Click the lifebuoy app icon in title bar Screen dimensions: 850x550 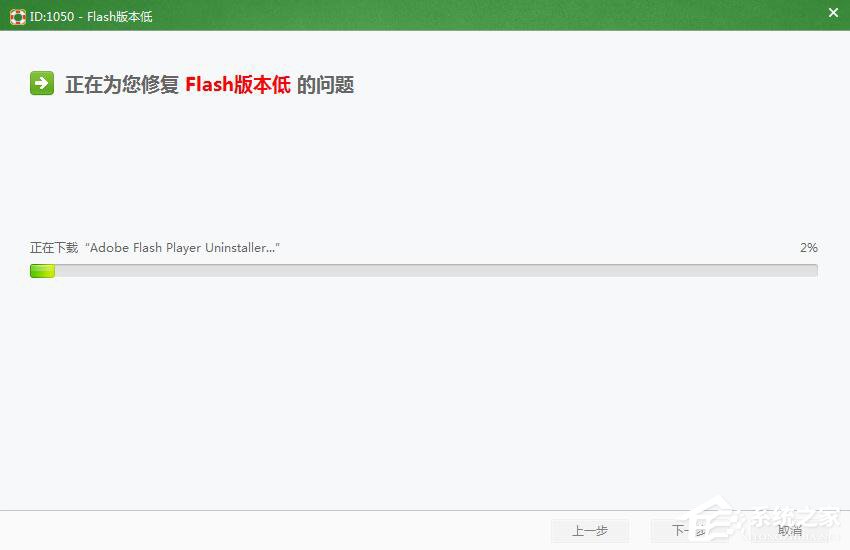(17, 17)
